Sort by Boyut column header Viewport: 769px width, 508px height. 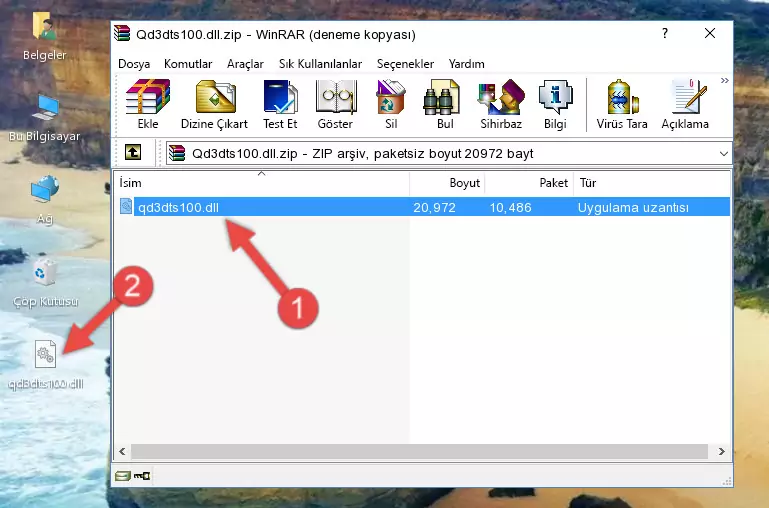[447, 183]
